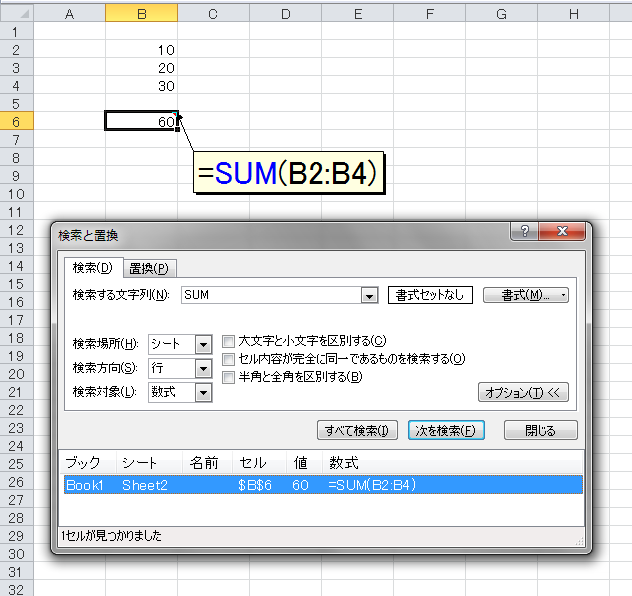
Task: Click the すべて検索 button
Action: [357, 430]
